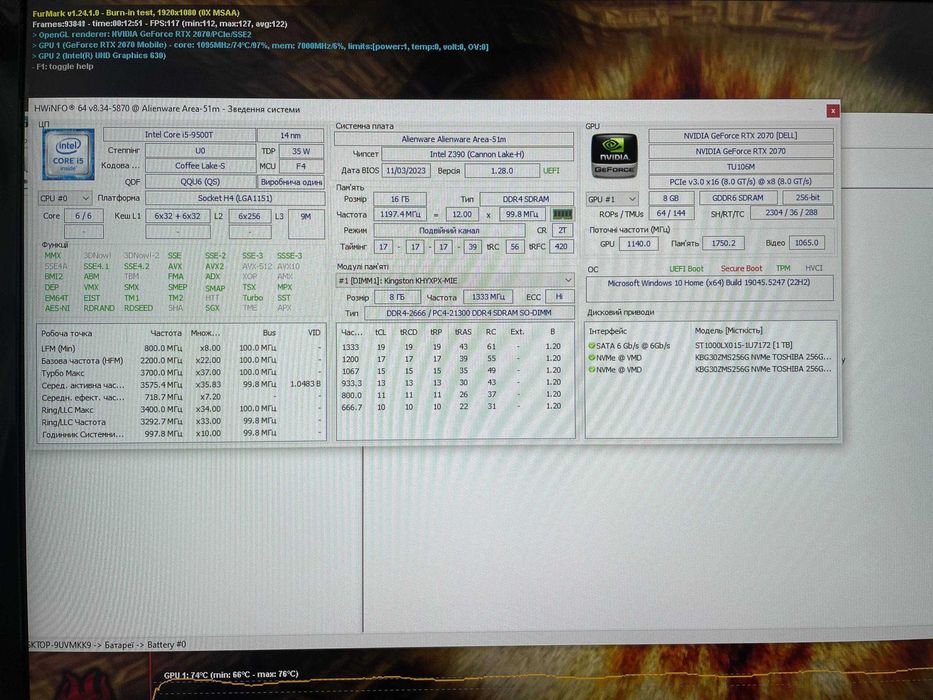Viewport: 933px width, 700px height.
Task: Click video memory clock 1750.2
Action: [724, 243]
